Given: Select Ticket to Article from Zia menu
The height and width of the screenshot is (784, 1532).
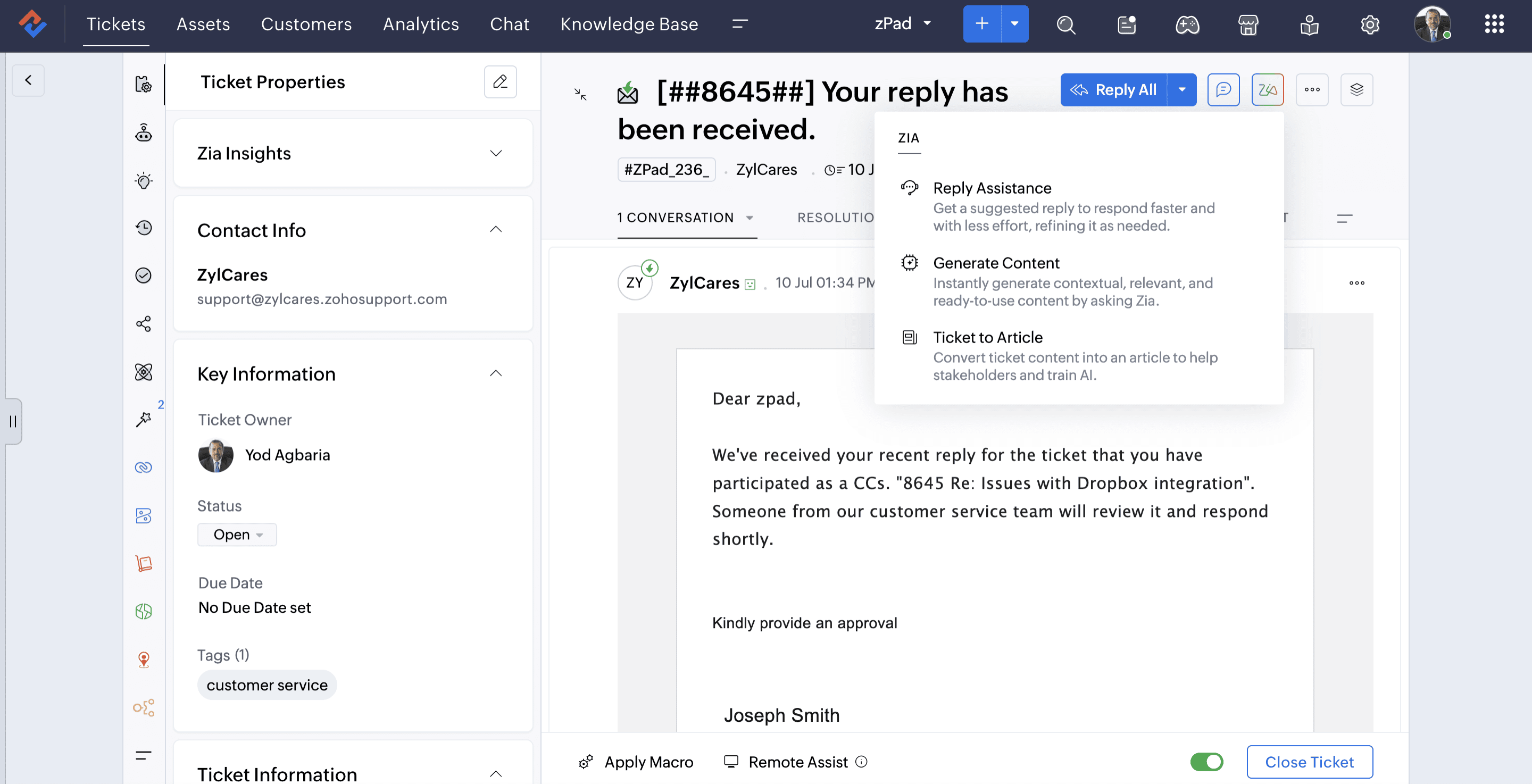Looking at the screenshot, I should tap(1079, 355).
